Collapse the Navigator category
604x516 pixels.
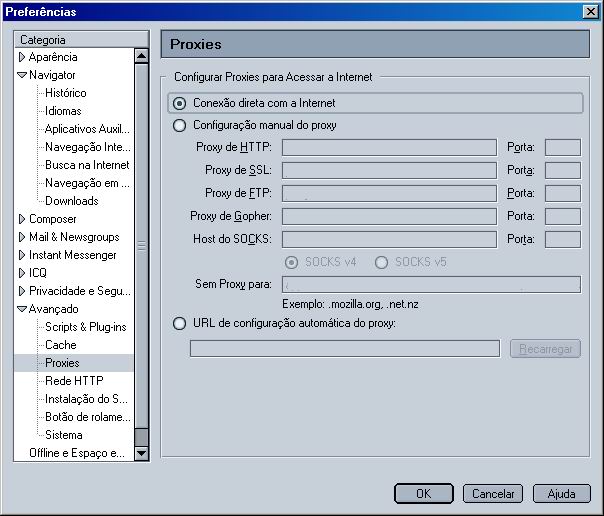click(x=22, y=75)
